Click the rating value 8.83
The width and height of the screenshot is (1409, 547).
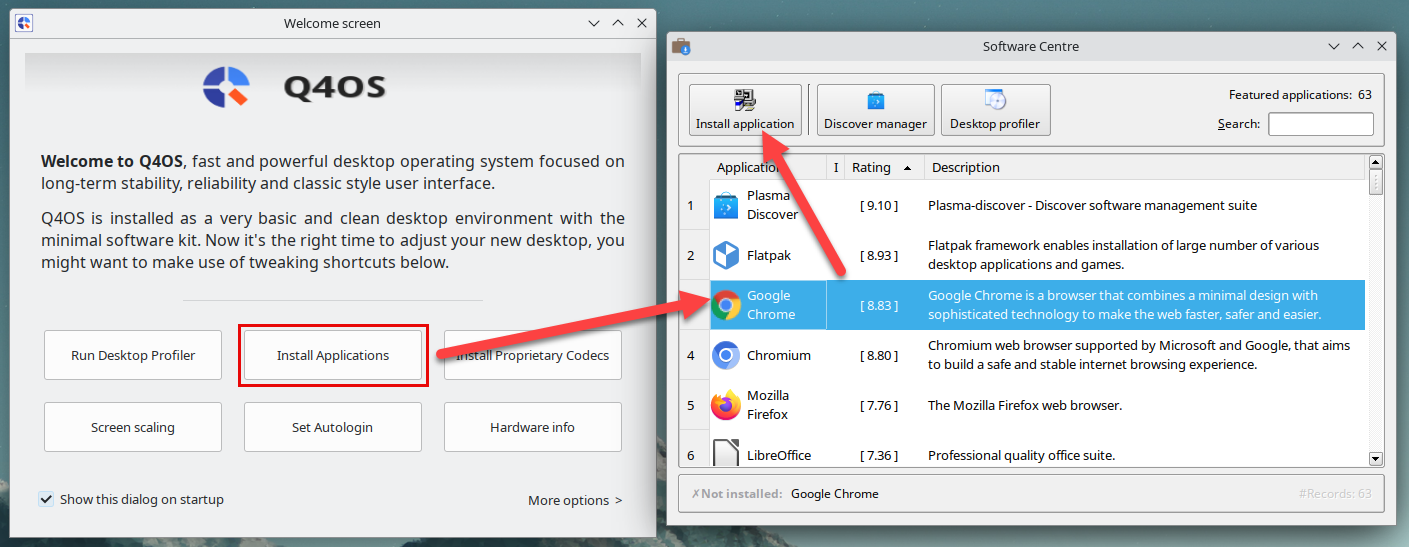pyautogui.click(x=879, y=306)
